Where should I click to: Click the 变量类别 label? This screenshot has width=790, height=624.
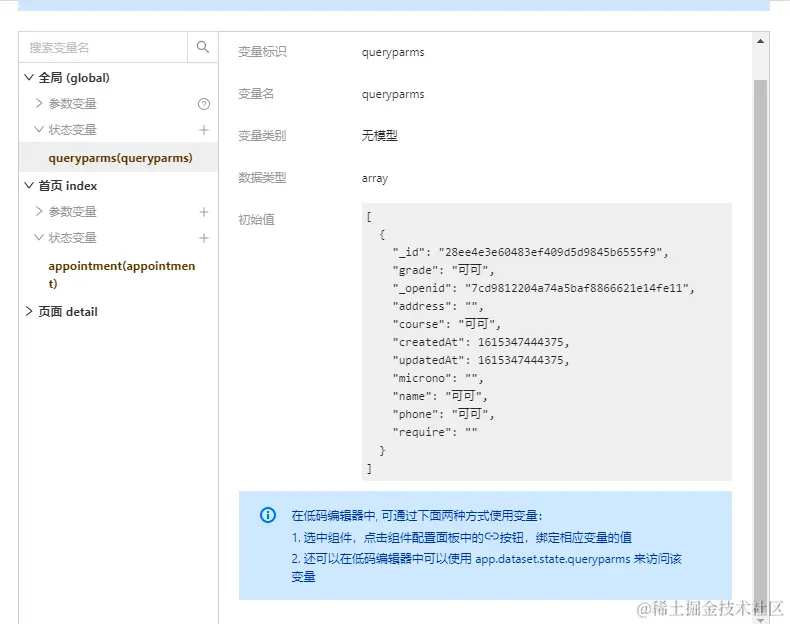262,135
